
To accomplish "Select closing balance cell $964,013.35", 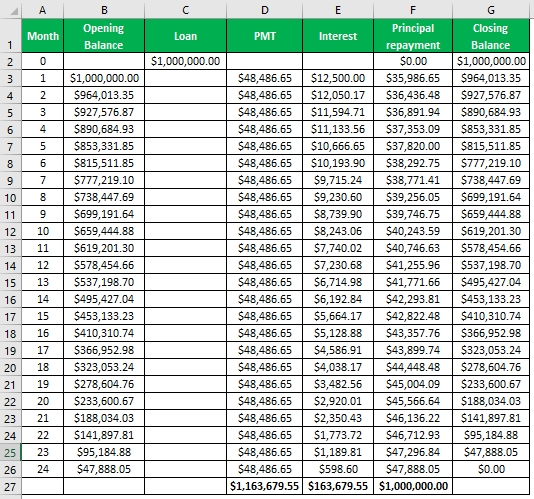I will [491, 78].
